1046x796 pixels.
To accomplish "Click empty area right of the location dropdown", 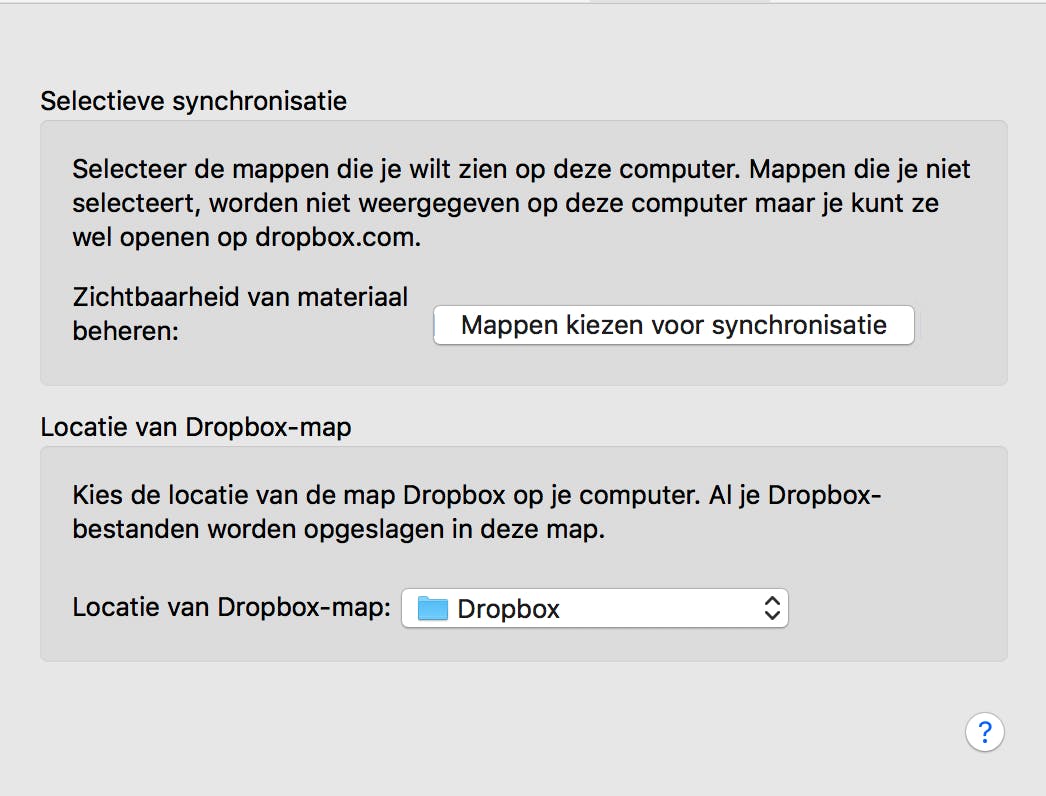I will [895, 608].
